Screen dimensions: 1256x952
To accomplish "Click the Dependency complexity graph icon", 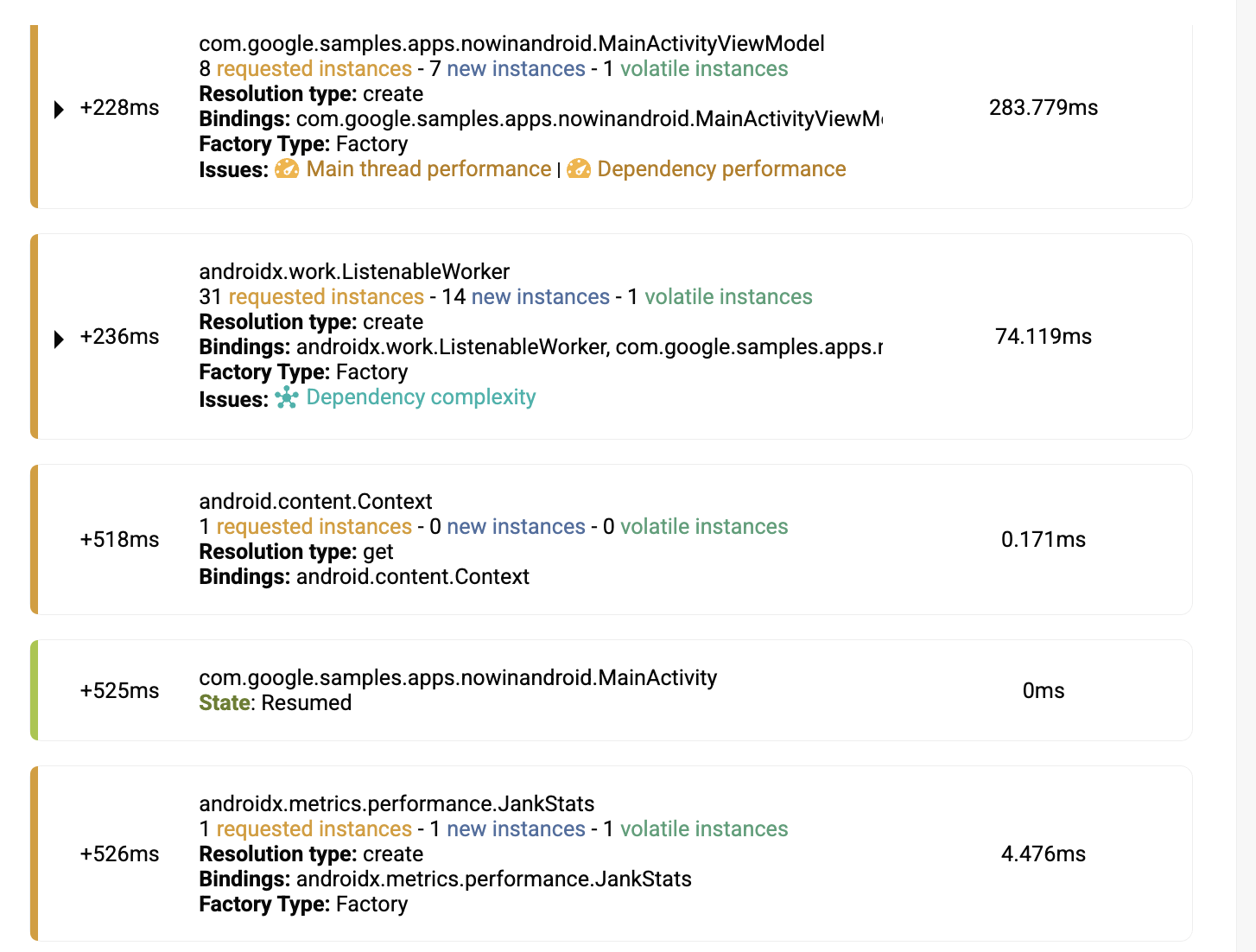I will coord(287,397).
